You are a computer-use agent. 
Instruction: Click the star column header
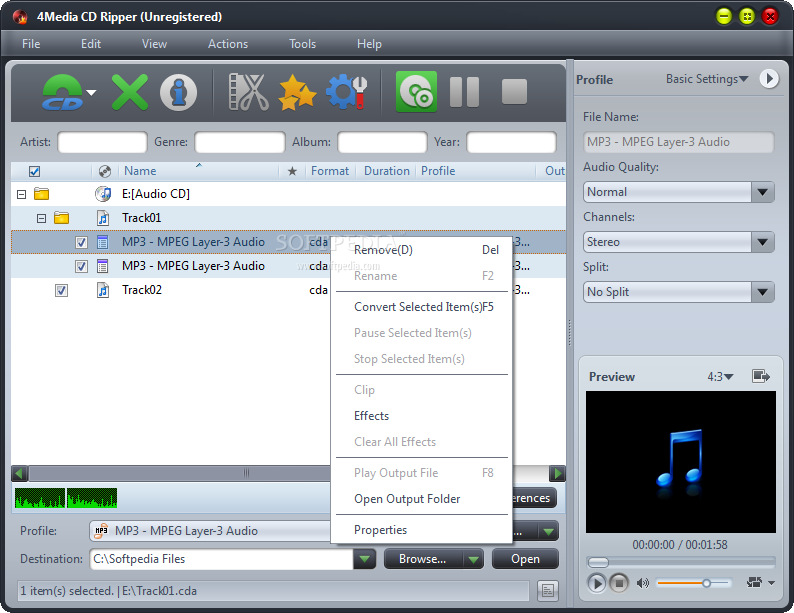(292, 171)
